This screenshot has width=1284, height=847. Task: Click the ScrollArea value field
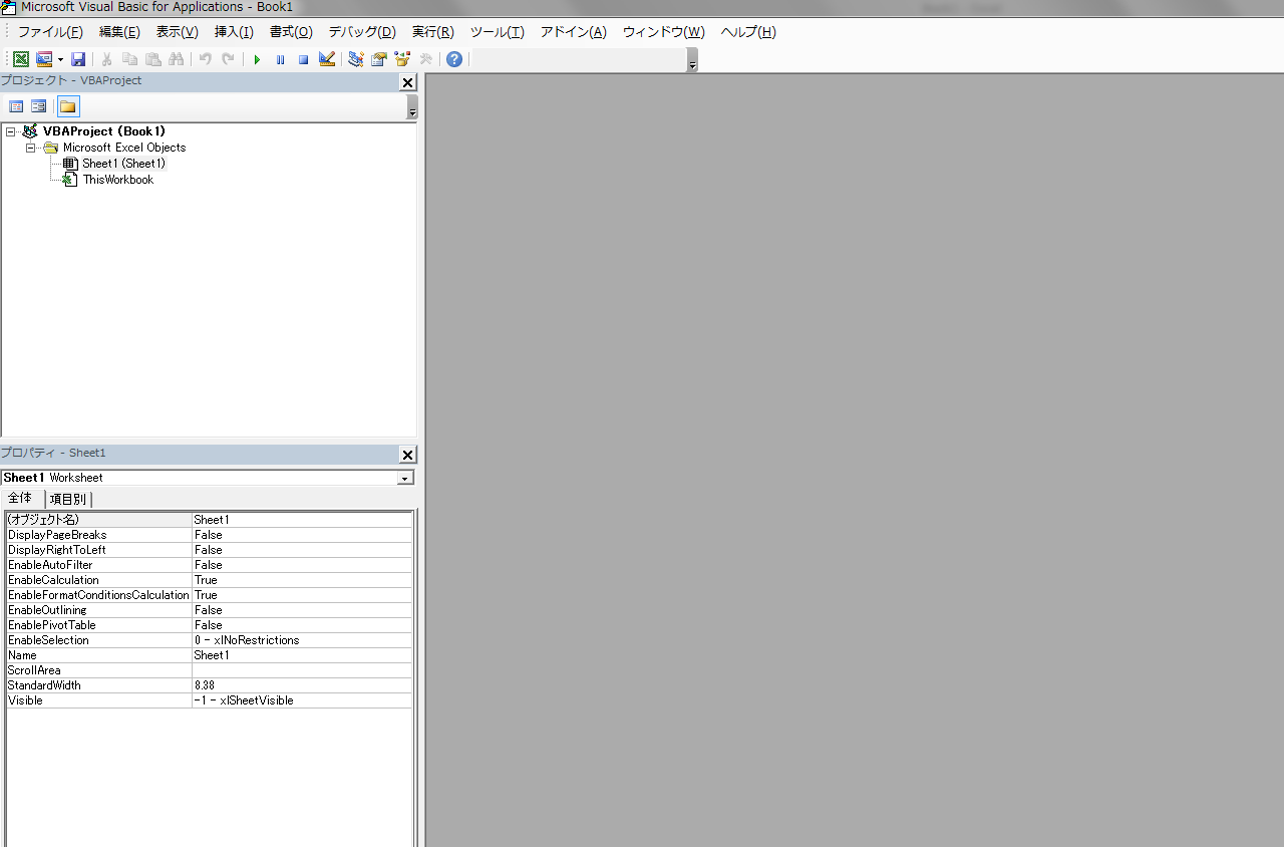(300, 670)
